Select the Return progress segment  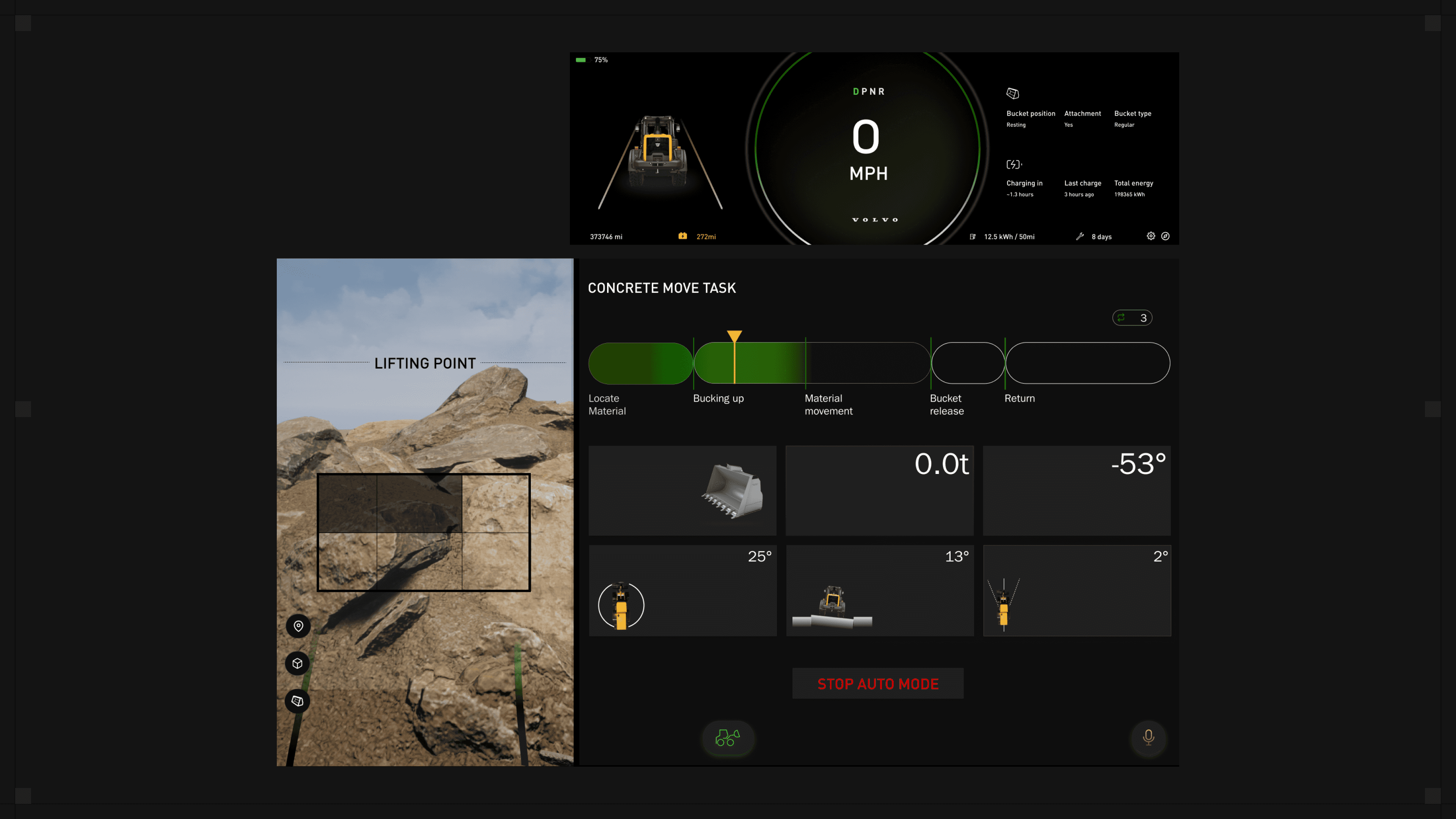point(1087,364)
